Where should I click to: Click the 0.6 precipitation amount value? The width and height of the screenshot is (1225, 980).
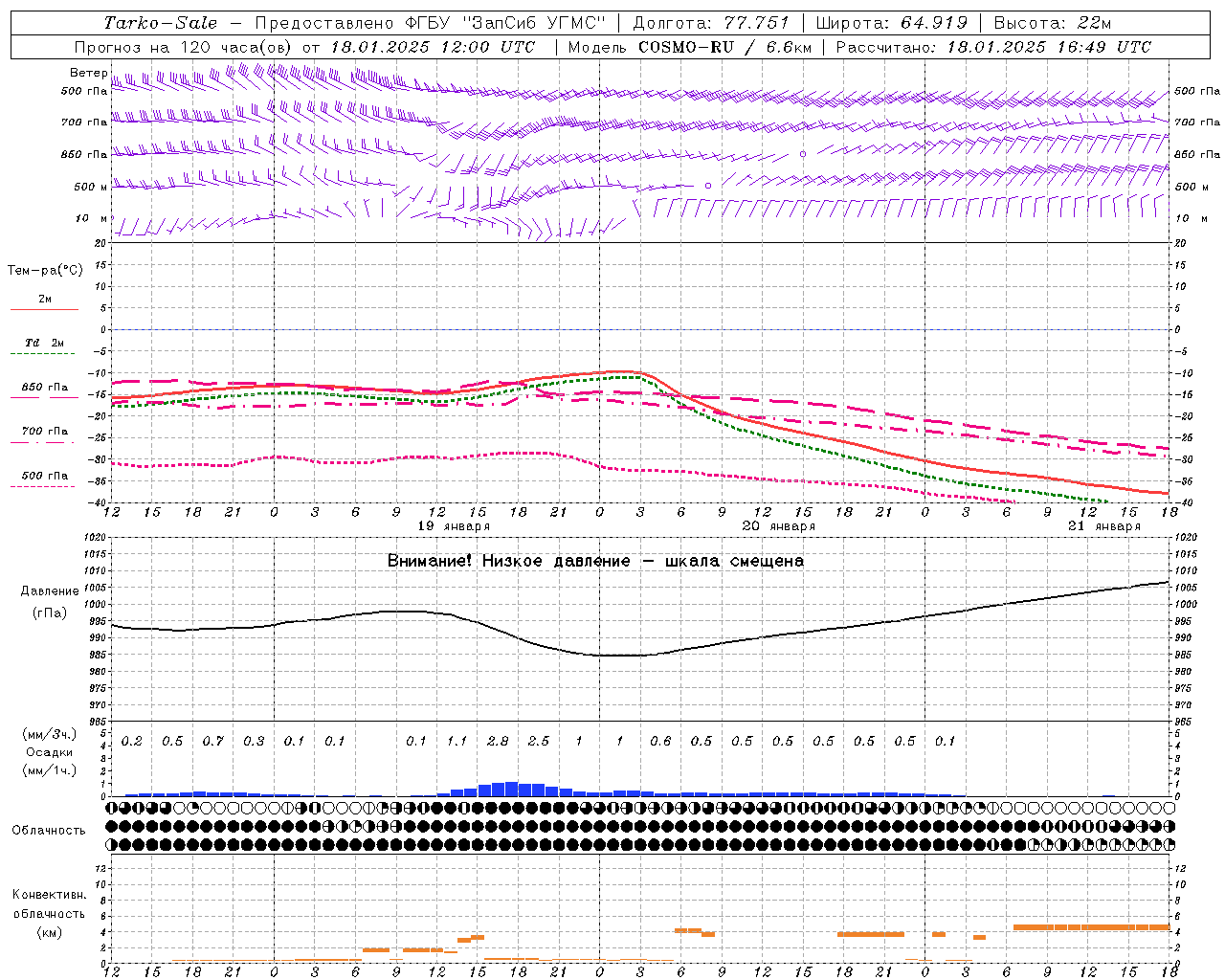[660, 742]
